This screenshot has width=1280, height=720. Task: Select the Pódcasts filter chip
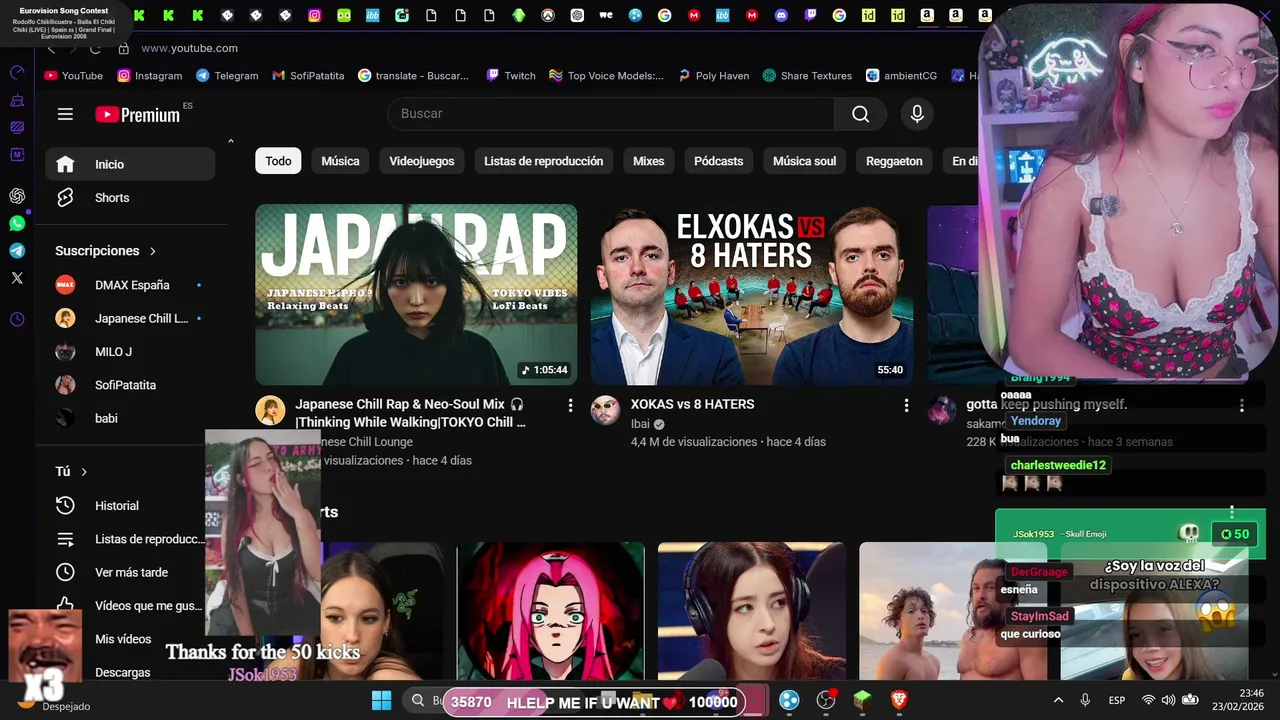(719, 161)
